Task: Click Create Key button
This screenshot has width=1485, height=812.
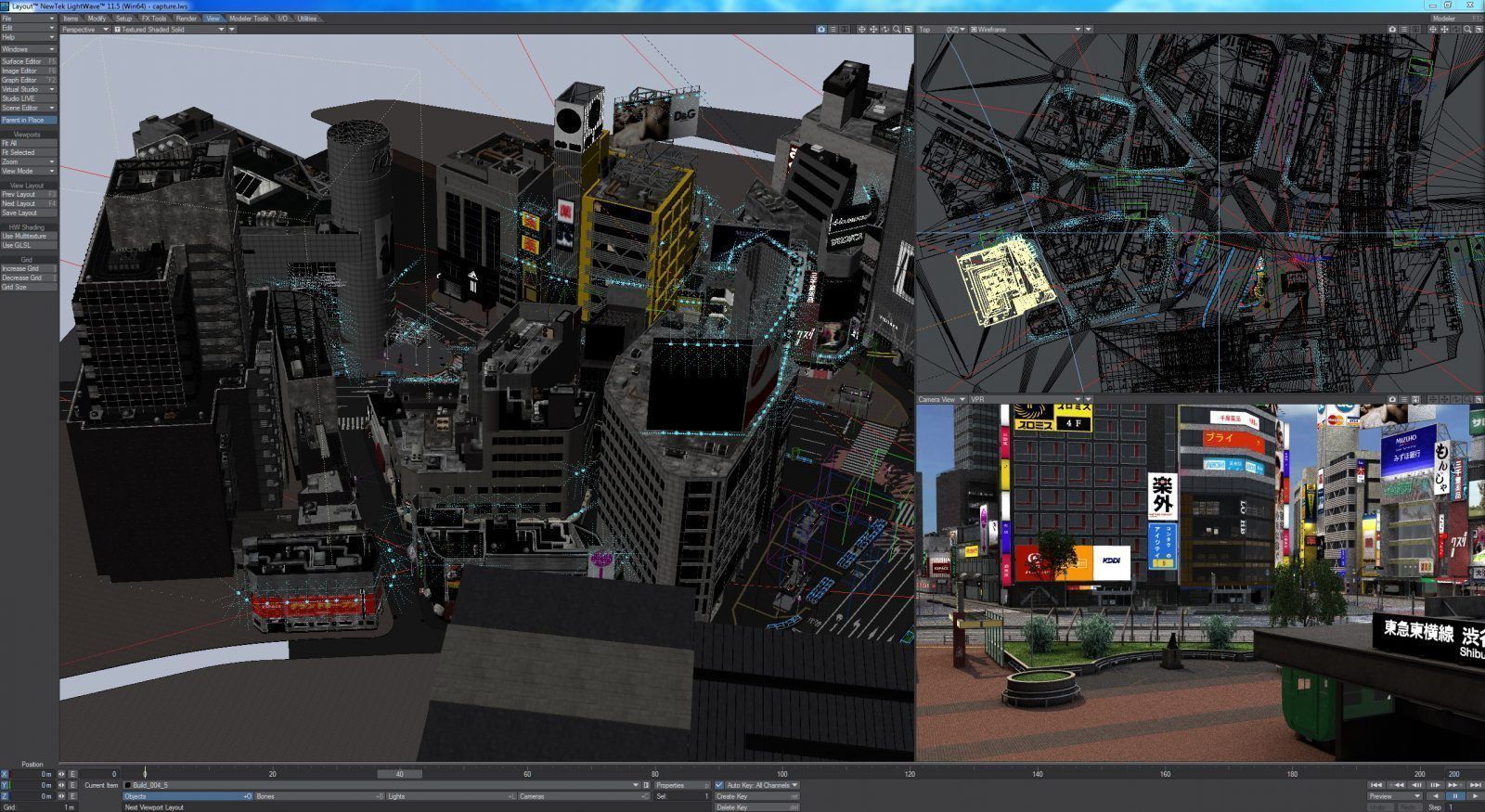Action: click(x=756, y=796)
